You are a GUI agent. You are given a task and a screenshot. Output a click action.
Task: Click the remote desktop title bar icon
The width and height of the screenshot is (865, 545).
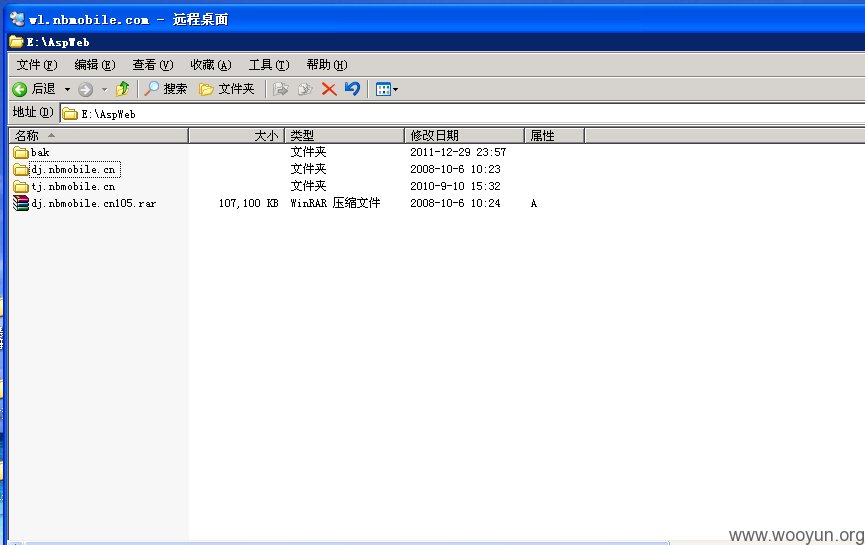[x=17, y=19]
